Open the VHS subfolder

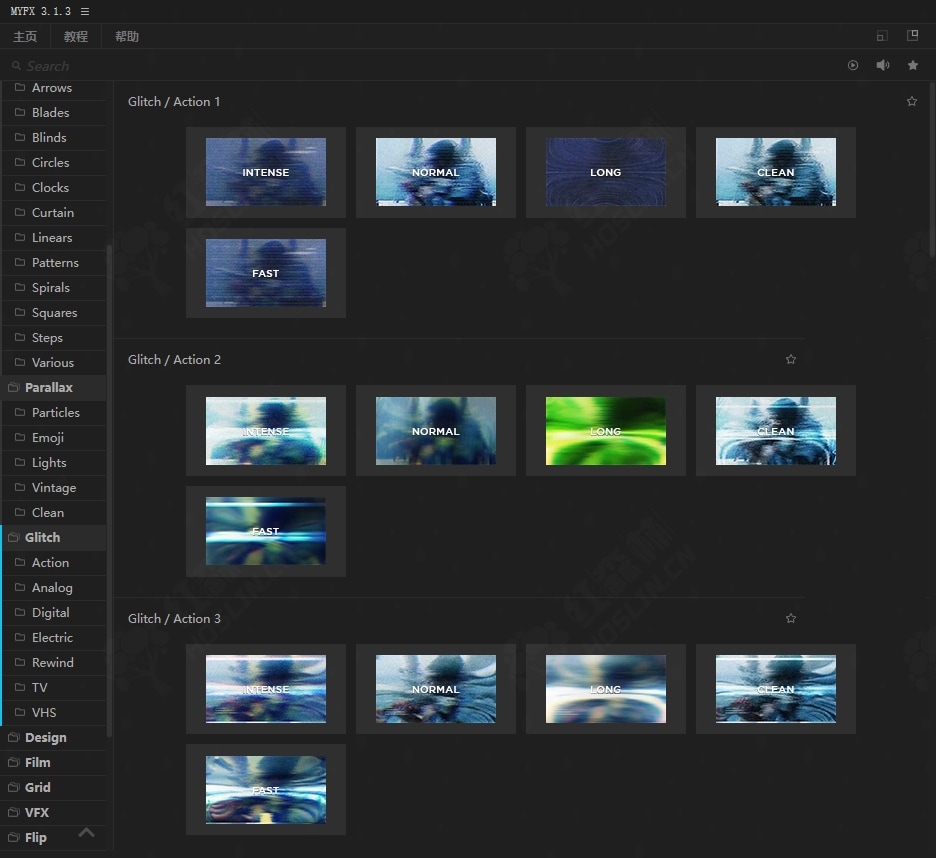(x=44, y=712)
